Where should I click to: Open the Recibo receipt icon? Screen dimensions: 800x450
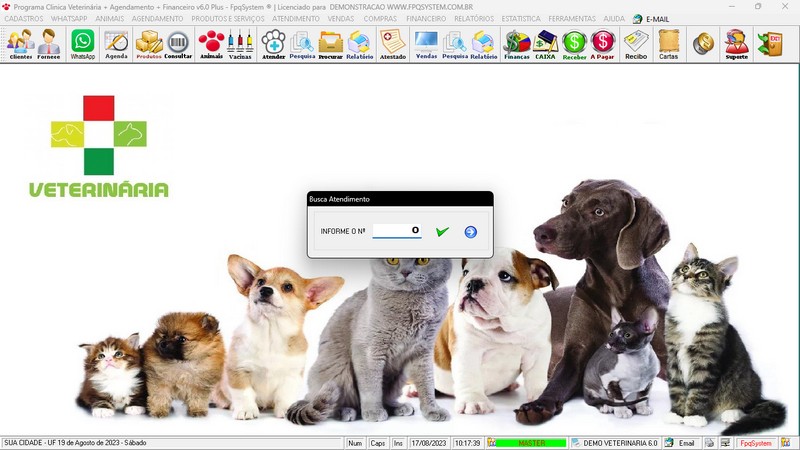(x=636, y=44)
